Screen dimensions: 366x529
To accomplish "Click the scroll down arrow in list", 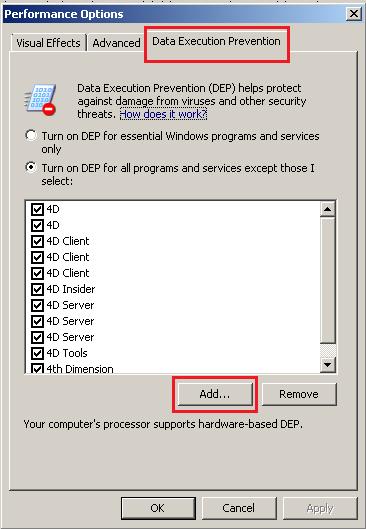I will [x=327, y=364].
